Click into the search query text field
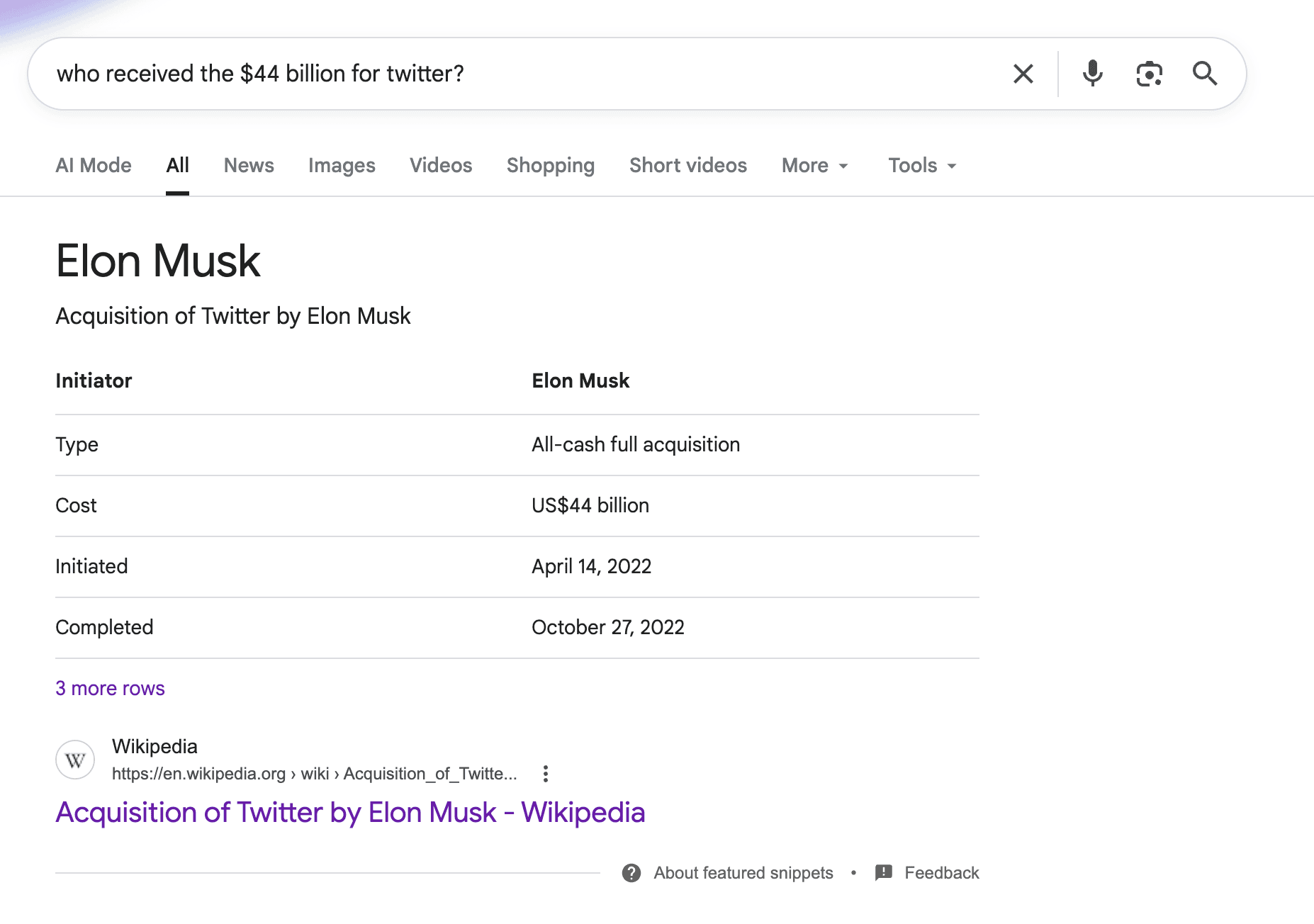 (496, 74)
